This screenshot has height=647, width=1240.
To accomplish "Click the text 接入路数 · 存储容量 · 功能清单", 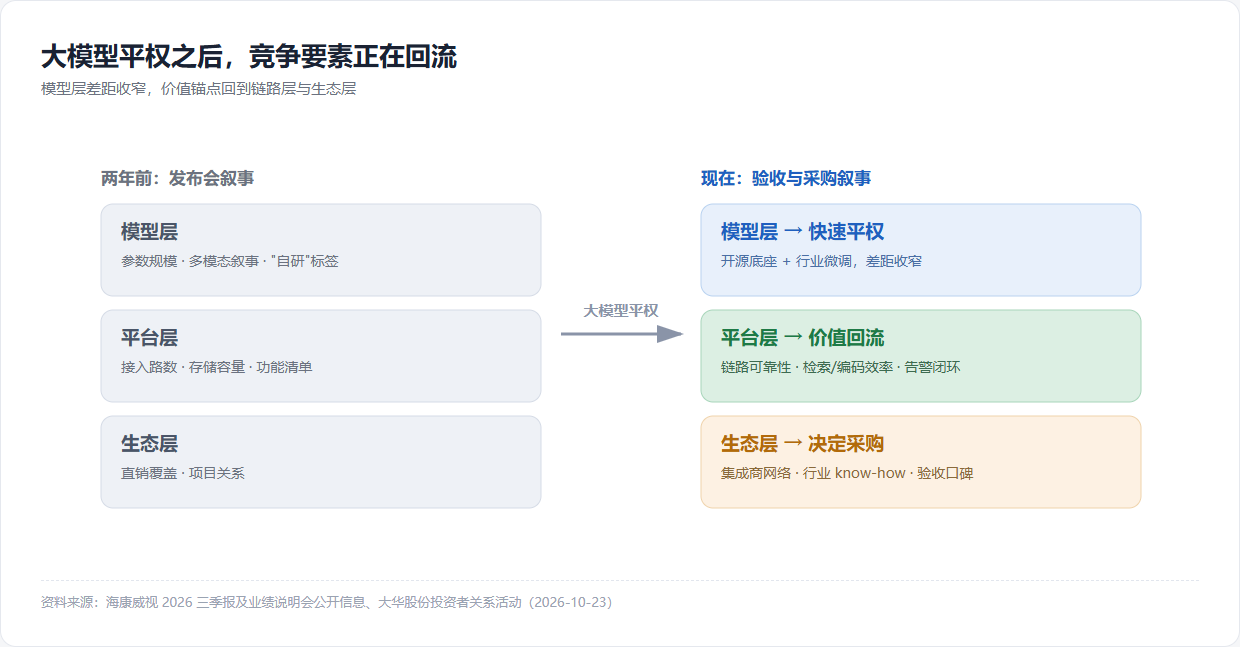I will pyautogui.click(x=217, y=367).
